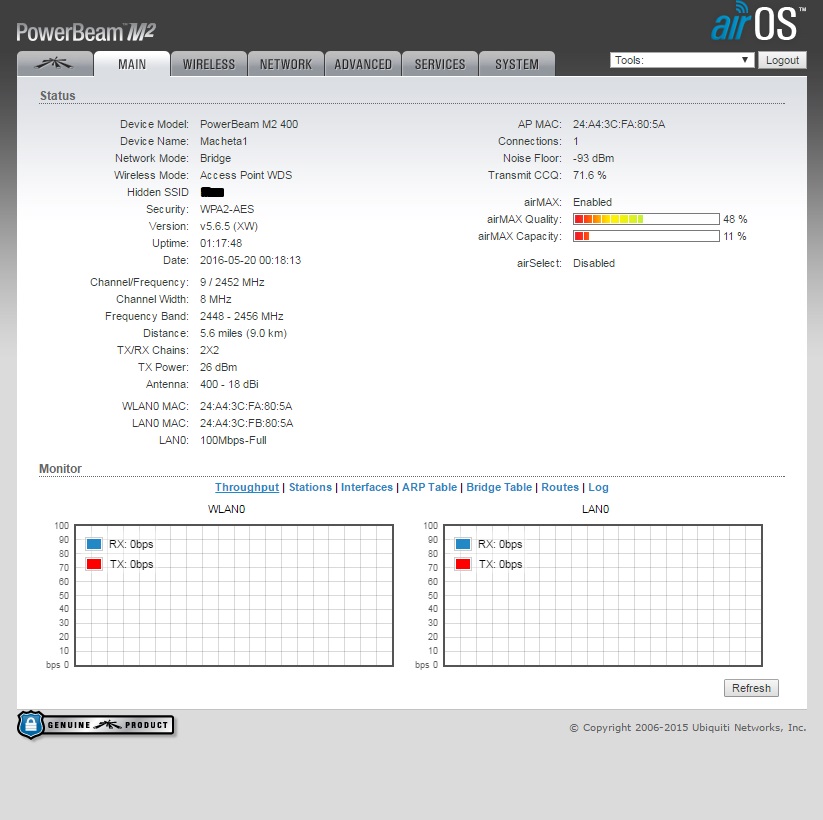Click the Device Model value PowerBeam M2 400
823x820 pixels.
(x=249, y=124)
